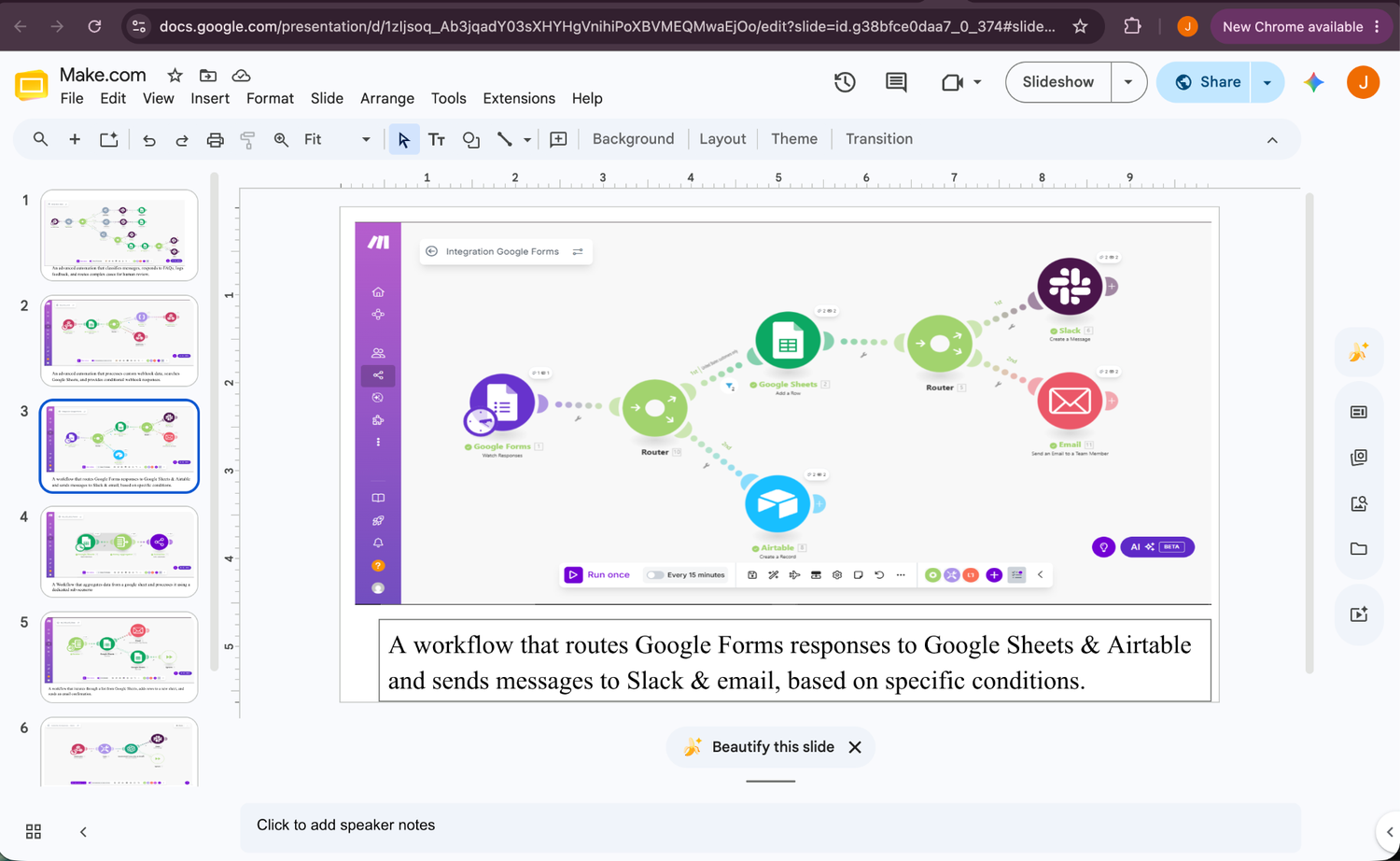
Task: Select slide 5 thumbnail
Action: click(119, 657)
